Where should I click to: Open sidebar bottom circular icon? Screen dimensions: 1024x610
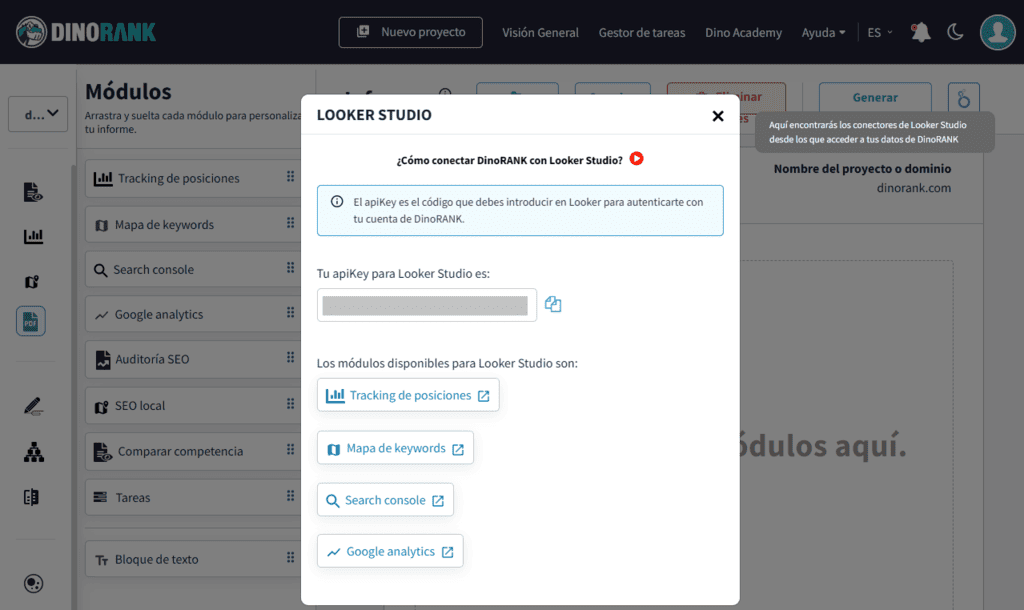(33, 583)
